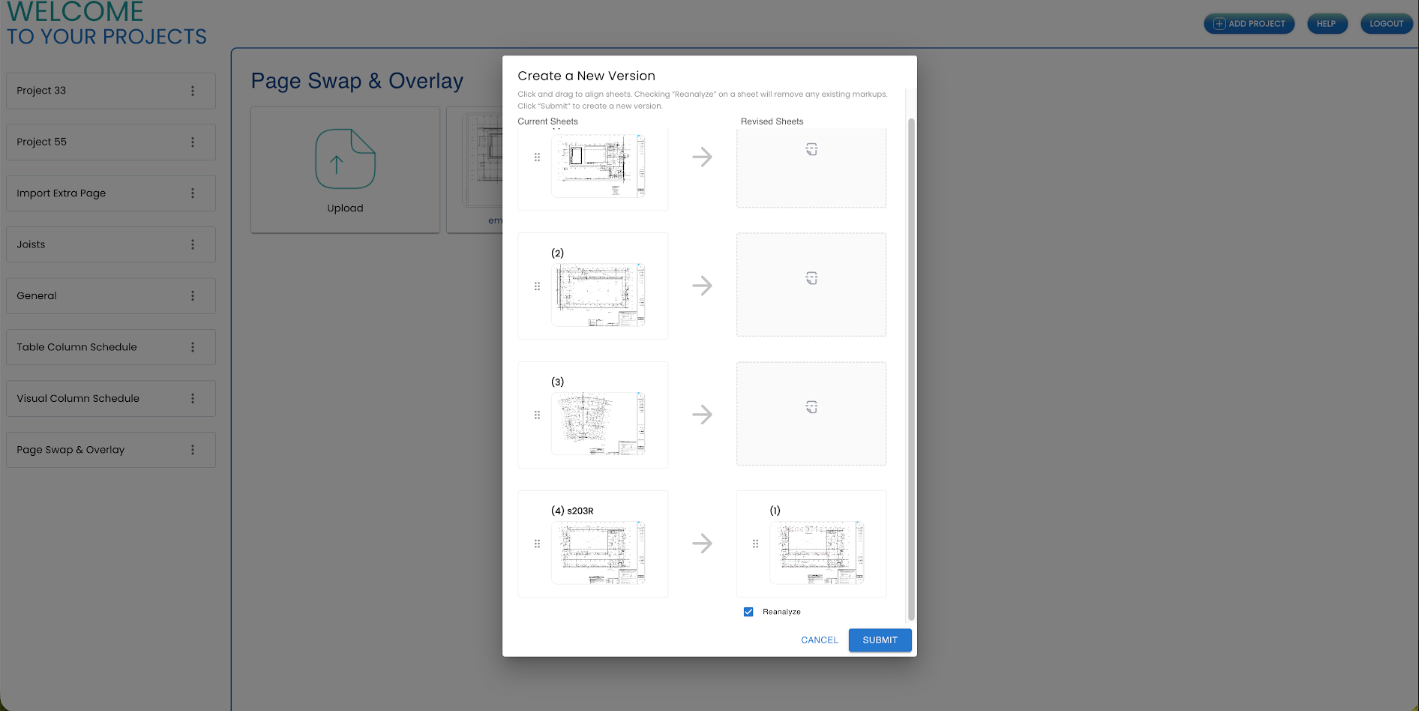Click the Submit button
The height and width of the screenshot is (711, 1419).
click(x=880, y=640)
